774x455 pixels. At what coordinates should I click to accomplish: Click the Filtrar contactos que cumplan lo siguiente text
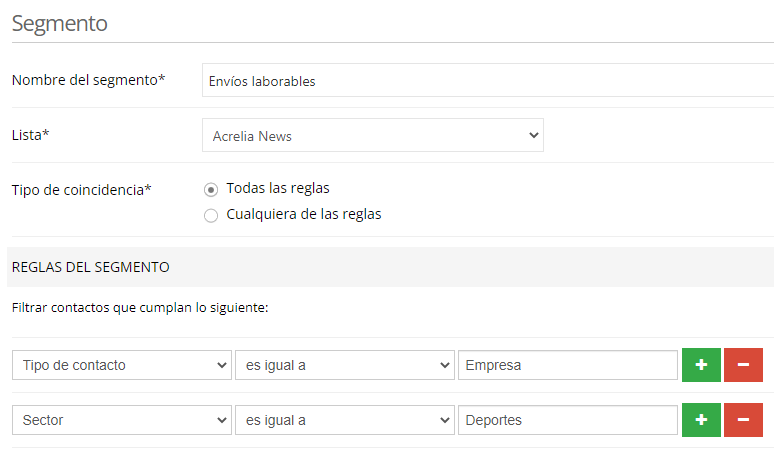click(x=140, y=307)
